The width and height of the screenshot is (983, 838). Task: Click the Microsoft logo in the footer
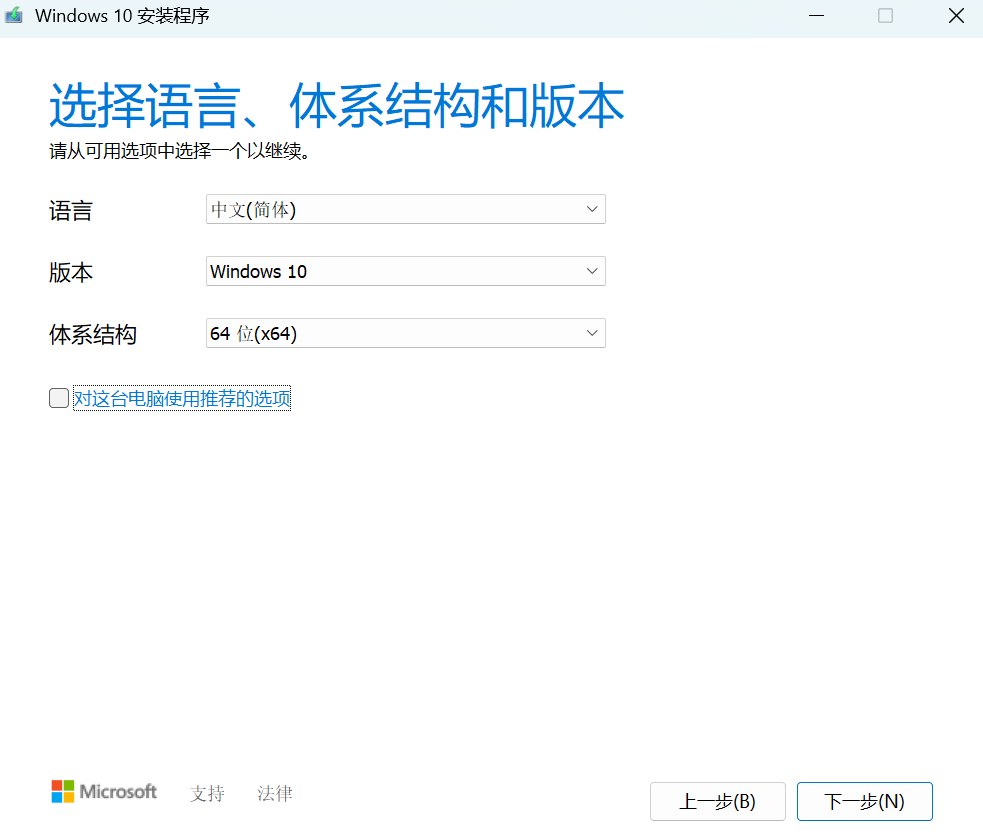[104, 792]
